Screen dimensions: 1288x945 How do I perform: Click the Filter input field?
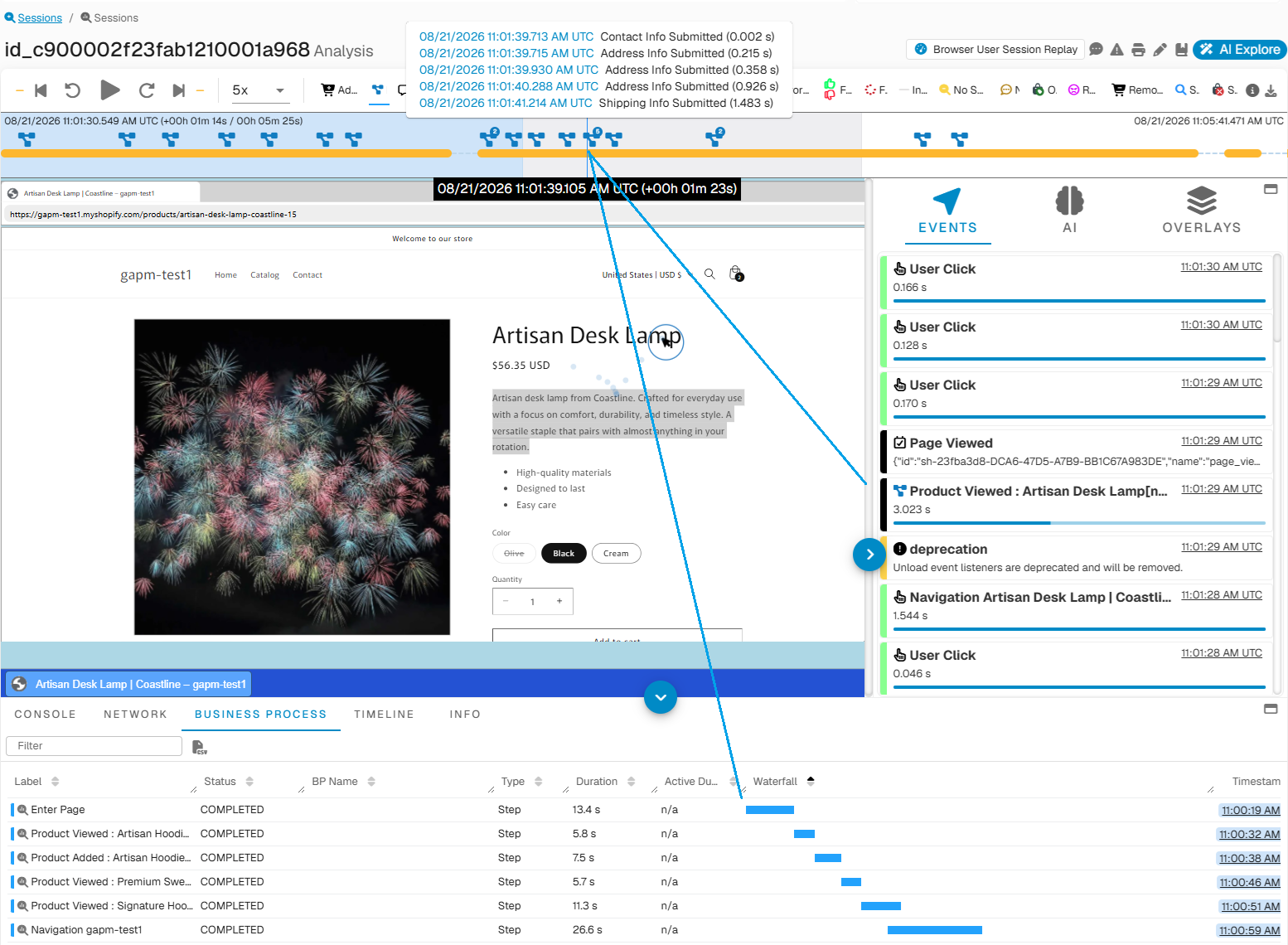[x=94, y=746]
